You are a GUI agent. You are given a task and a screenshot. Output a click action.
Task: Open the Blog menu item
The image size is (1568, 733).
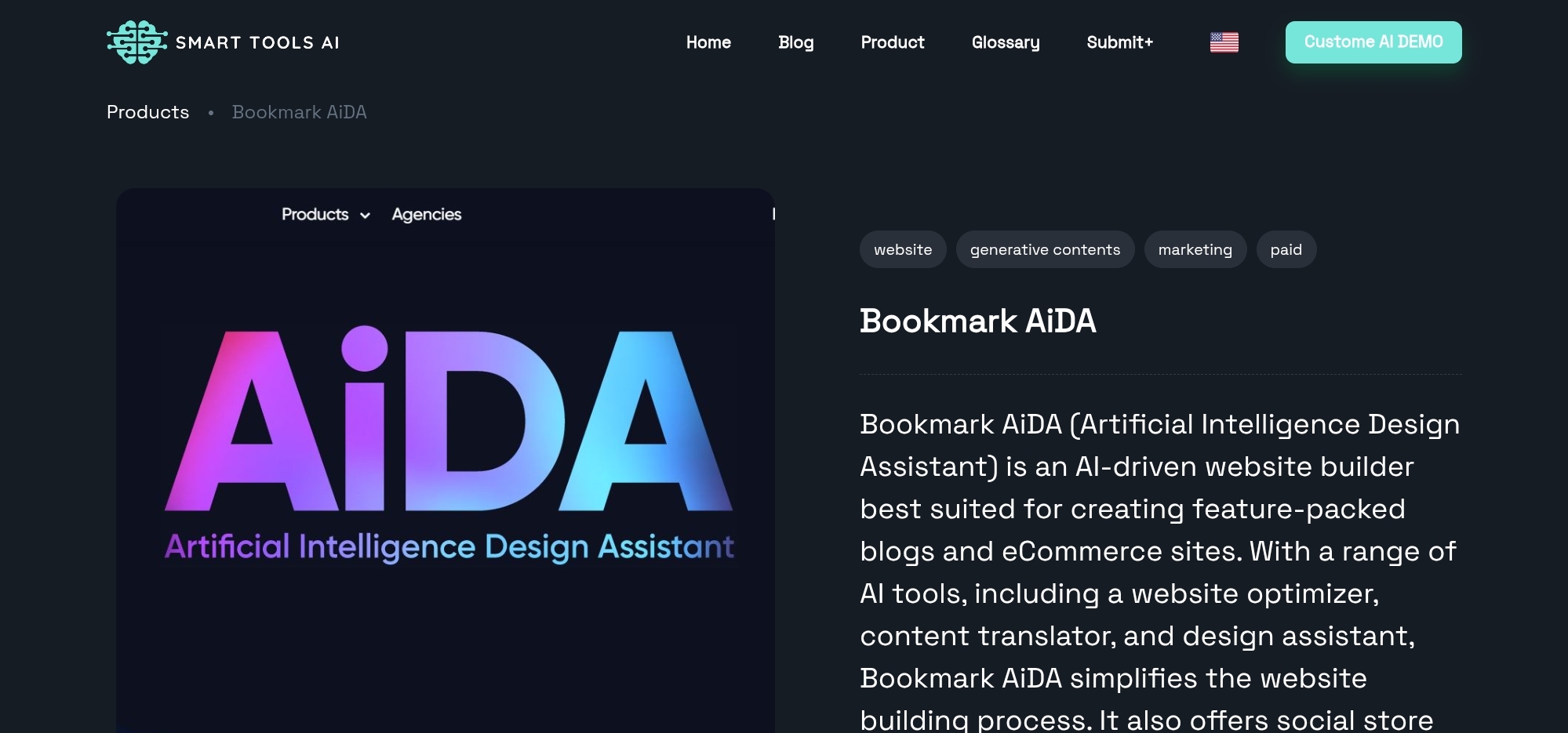tap(795, 42)
